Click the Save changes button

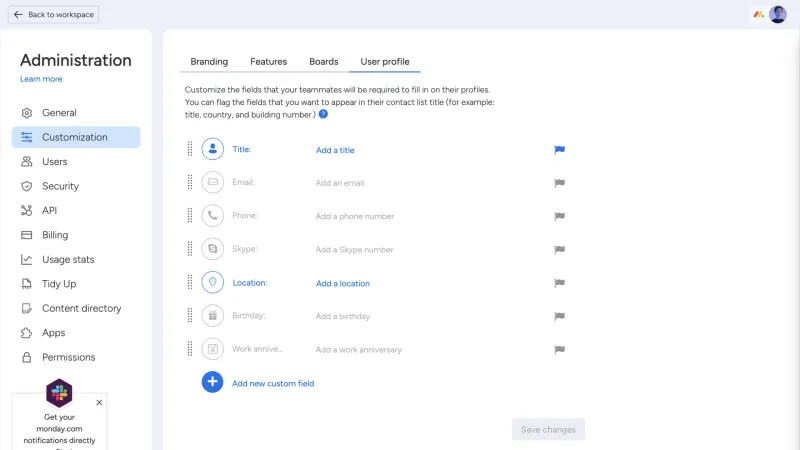coord(548,430)
